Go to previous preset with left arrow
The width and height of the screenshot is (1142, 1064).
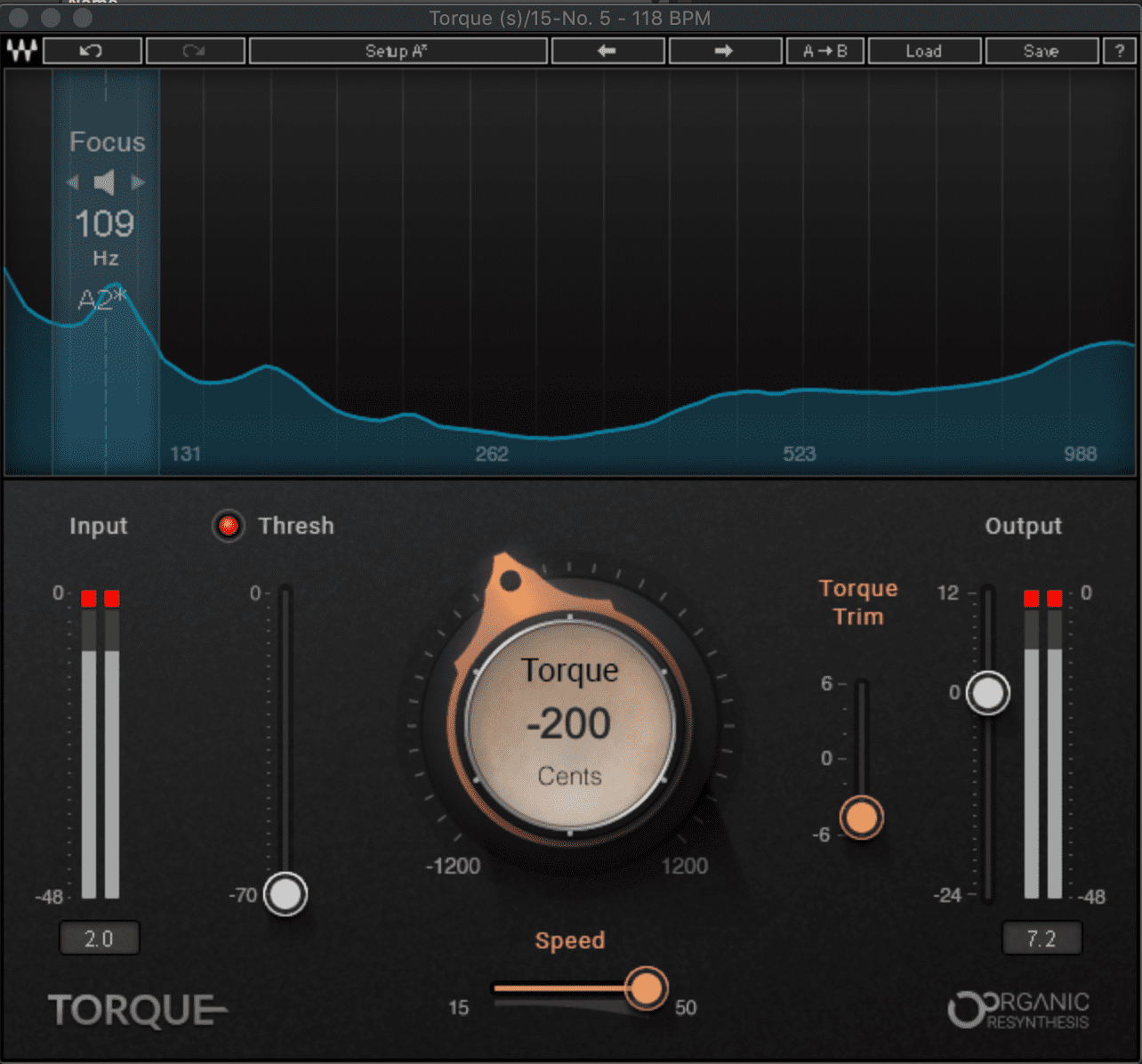tap(607, 51)
